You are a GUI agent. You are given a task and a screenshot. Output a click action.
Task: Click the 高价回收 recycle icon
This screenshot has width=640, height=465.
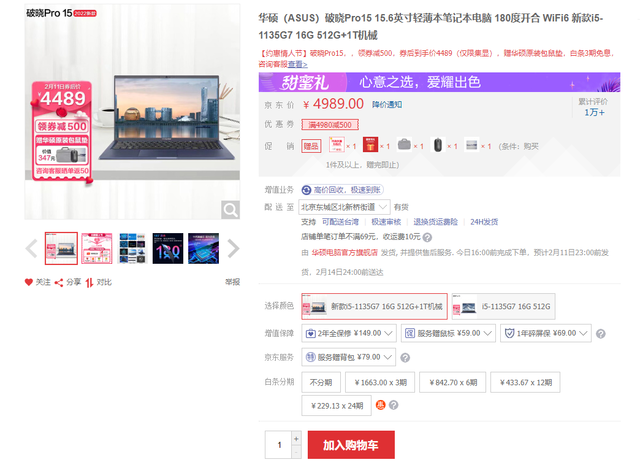306,190
